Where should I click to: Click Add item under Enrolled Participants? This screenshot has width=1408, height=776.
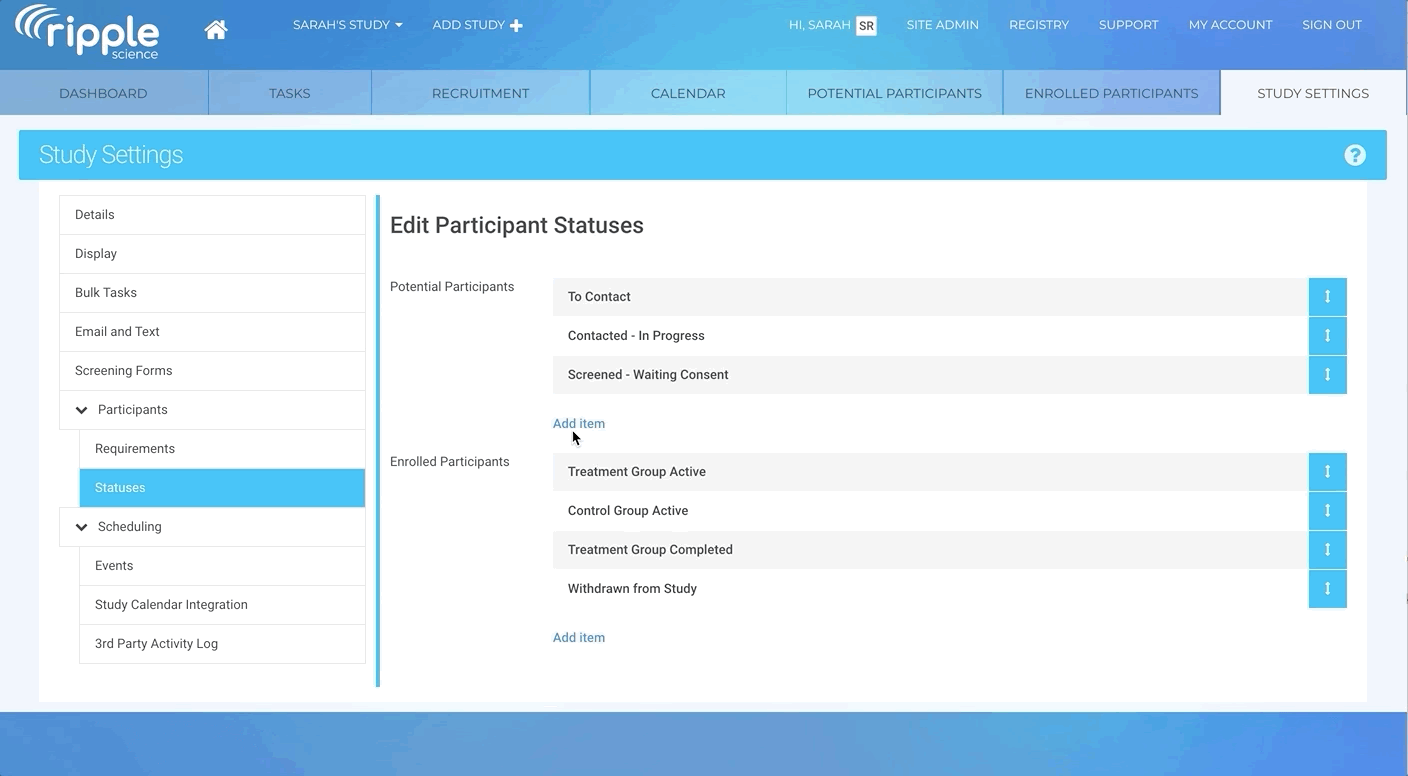578,638
